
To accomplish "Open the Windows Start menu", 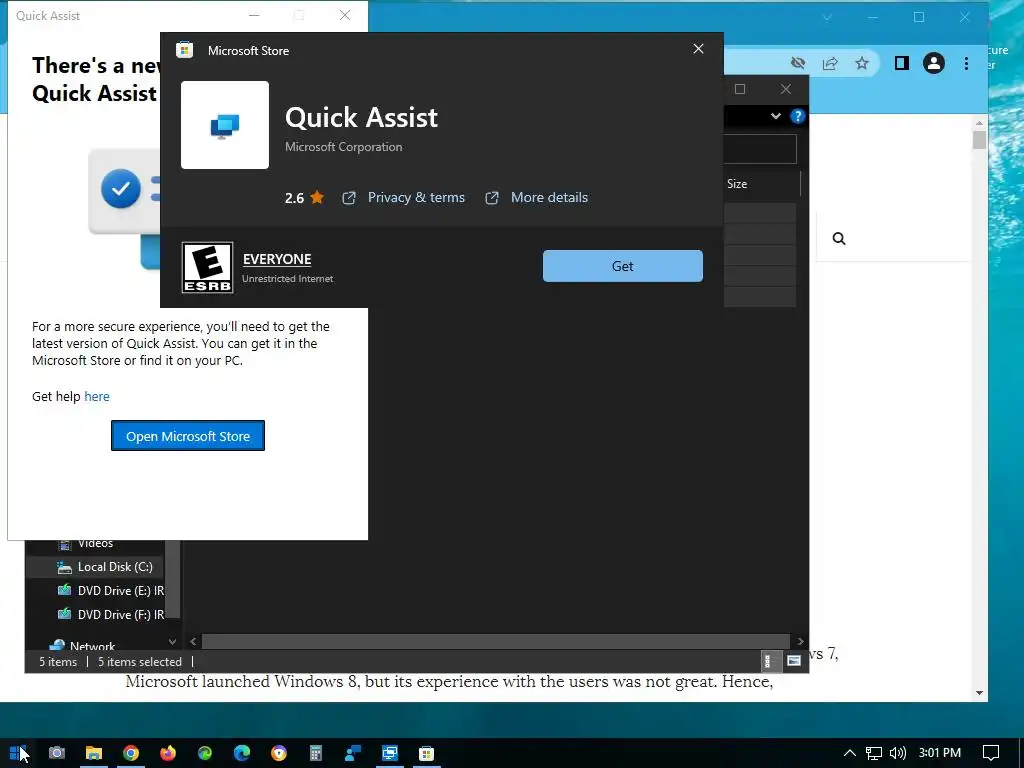I will (x=18, y=753).
